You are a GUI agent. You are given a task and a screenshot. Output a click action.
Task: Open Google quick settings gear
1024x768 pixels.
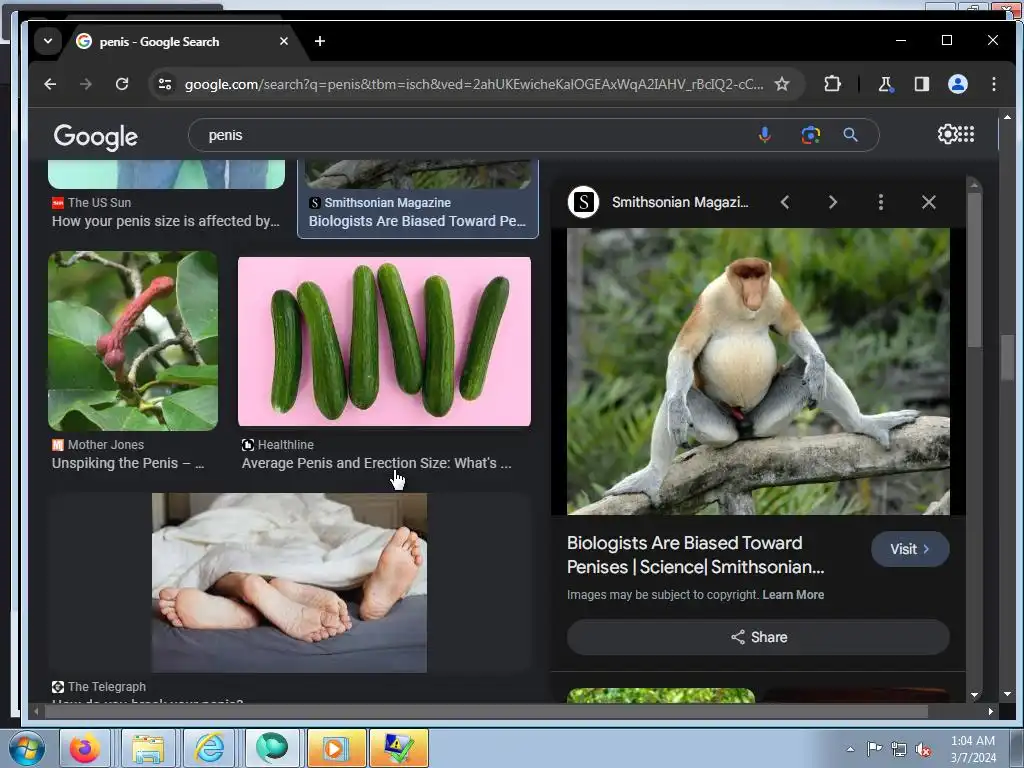click(946, 135)
